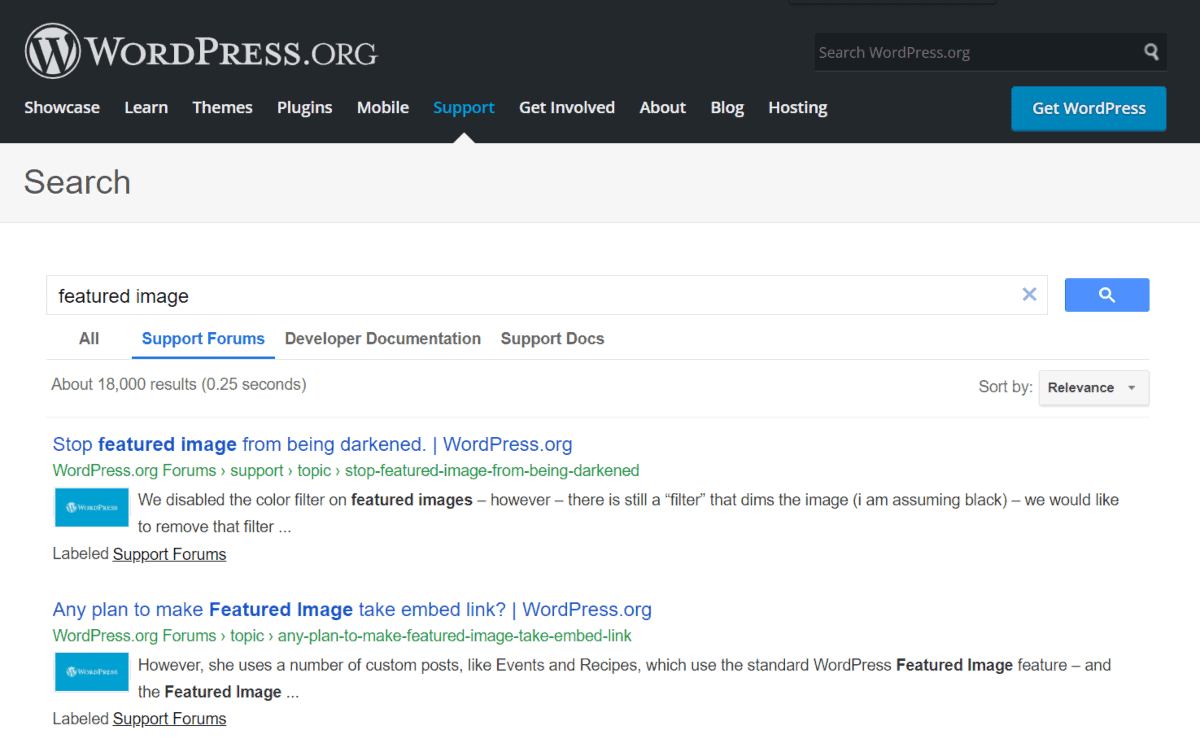Viewport: 1200px width, 739px height.
Task: Focus the Search WordPress.org field
Action: tap(976, 52)
